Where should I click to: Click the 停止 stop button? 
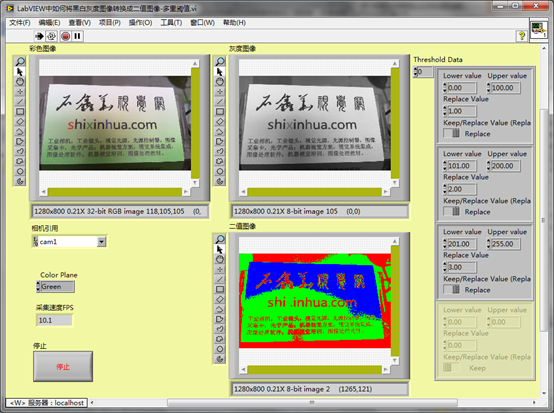click(63, 366)
